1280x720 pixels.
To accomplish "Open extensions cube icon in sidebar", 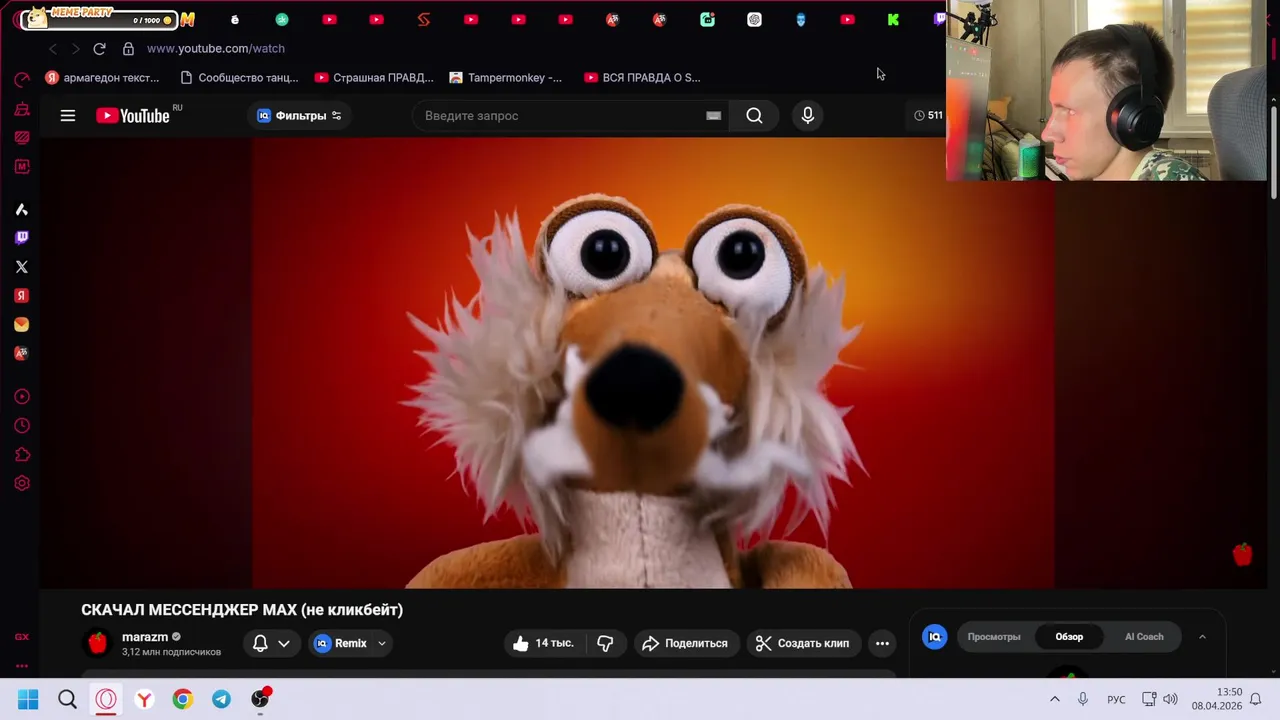I will click(x=22, y=455).
